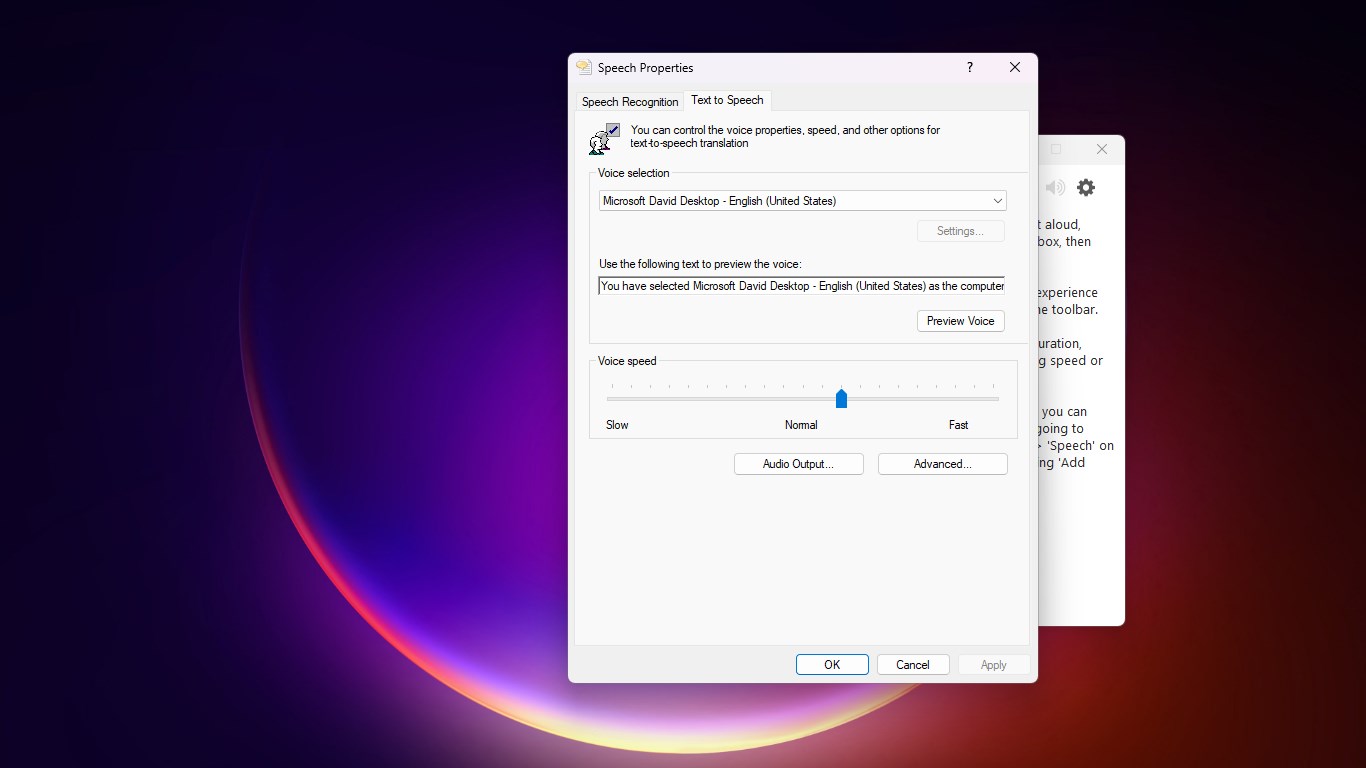Click the 'Voice speed' group label
The height and width of the screenshot is (768, 1366).
[627, 361]
